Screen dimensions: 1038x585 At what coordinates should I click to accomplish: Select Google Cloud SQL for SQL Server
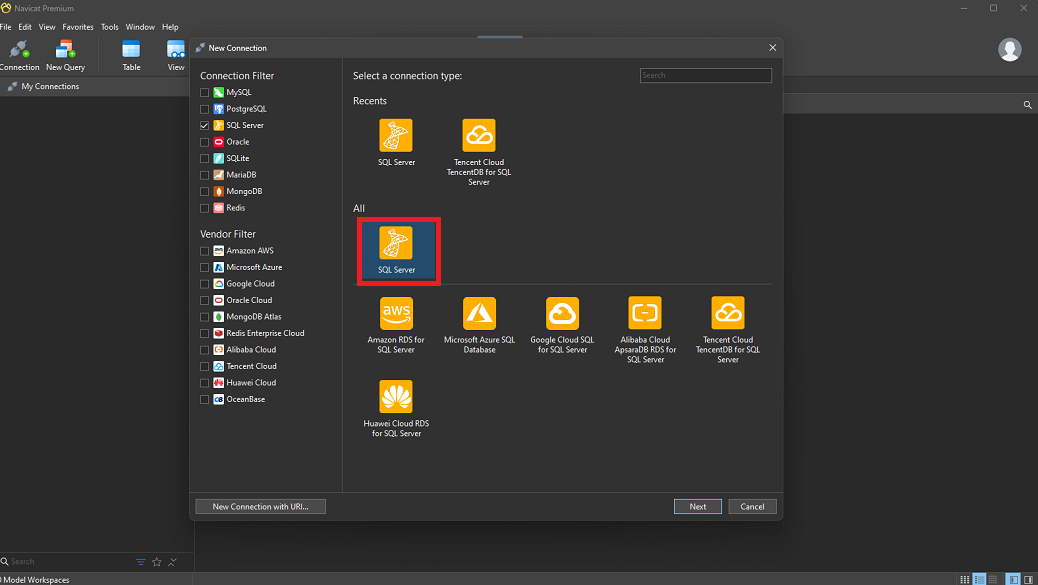point(562,312)
